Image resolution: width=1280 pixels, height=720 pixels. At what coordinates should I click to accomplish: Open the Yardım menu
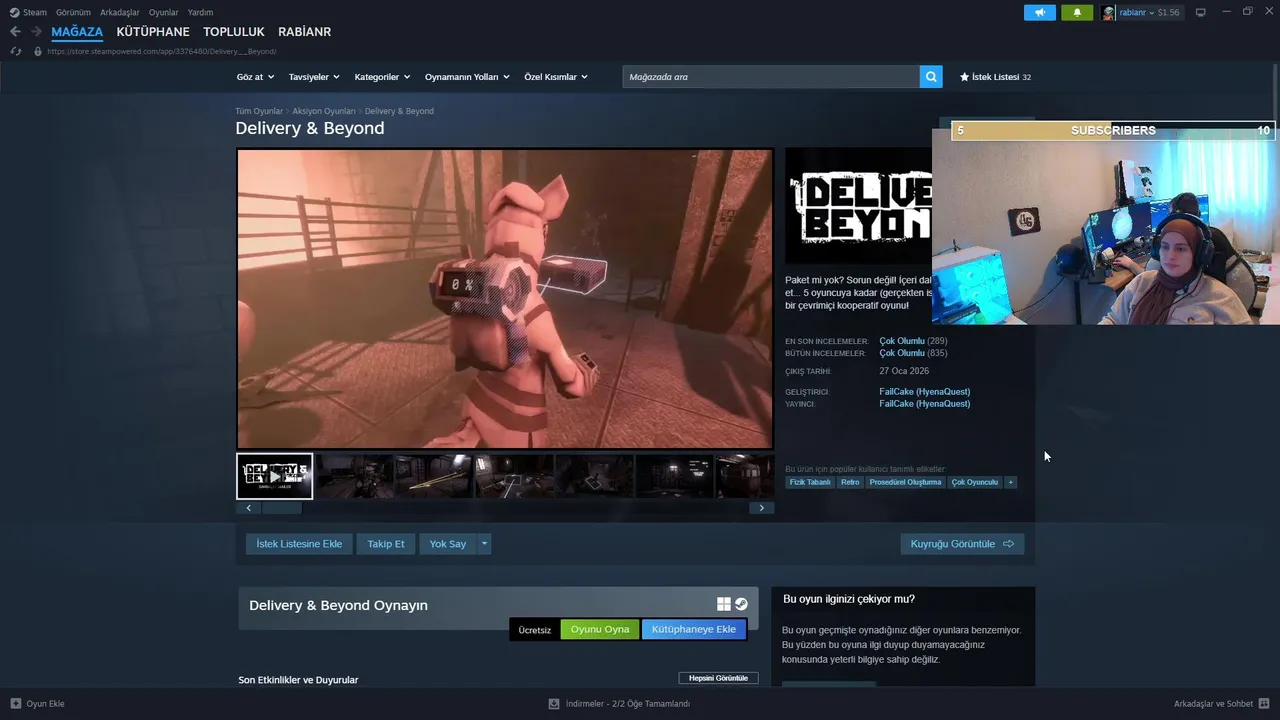click(x=200, y=12)
